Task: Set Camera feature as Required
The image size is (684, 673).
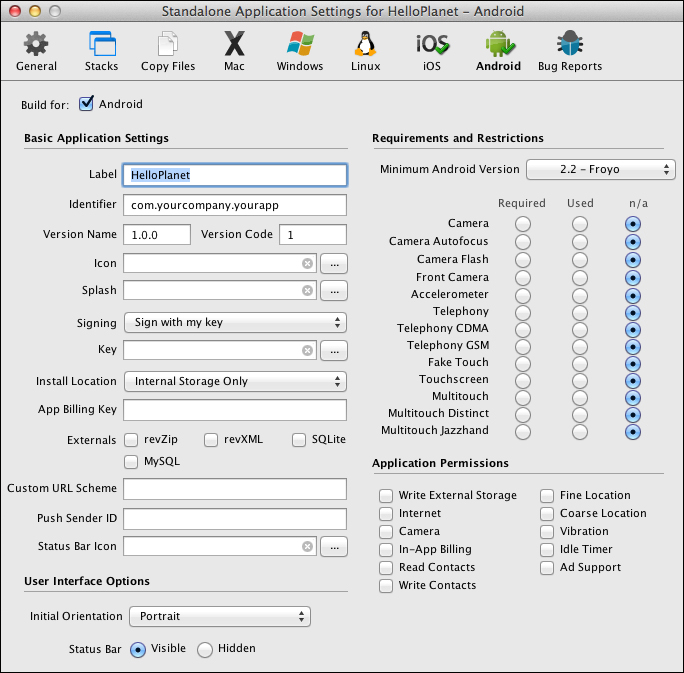Action: (523, 224)
